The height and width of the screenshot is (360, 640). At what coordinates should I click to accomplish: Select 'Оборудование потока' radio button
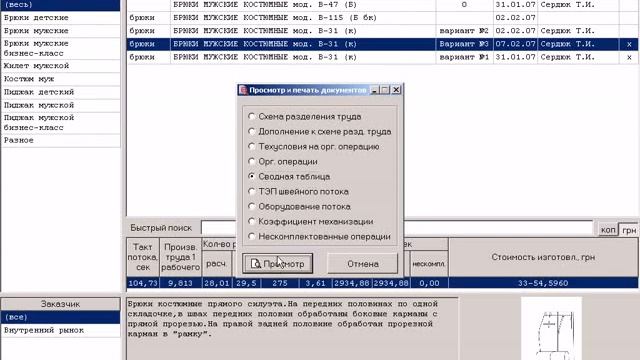299,207
